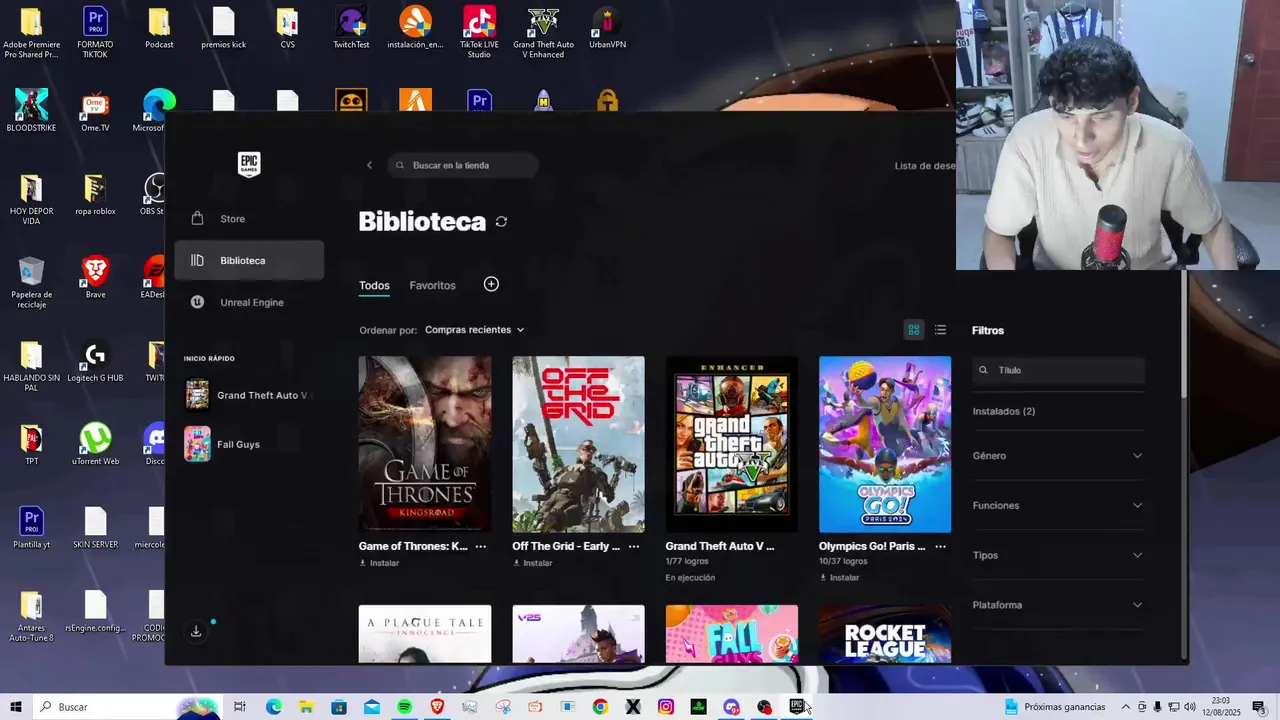Open uTorrent Web desktop icon
1280x720 pixels.
tap(95, 444)
